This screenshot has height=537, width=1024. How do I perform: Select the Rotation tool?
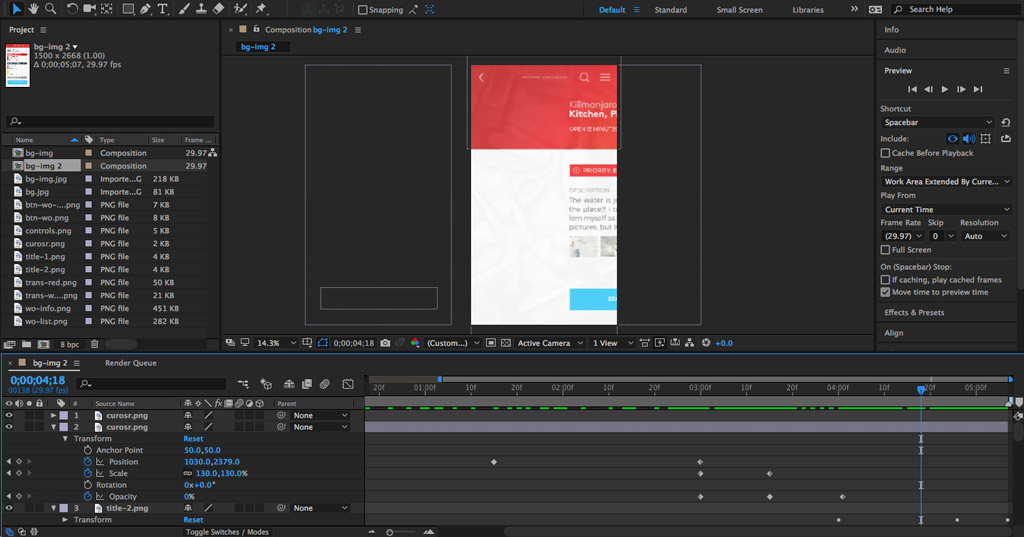pyautogui.click(x=72, y=9)
